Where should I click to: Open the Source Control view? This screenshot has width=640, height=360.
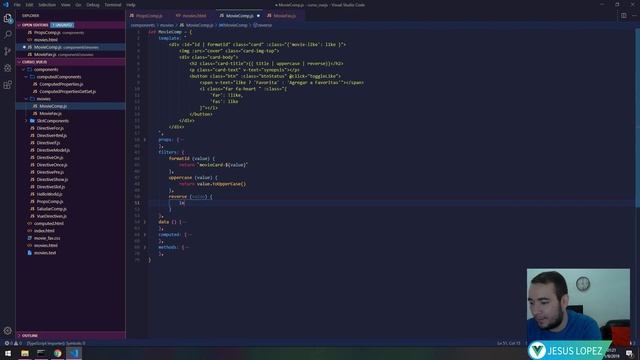8,51
